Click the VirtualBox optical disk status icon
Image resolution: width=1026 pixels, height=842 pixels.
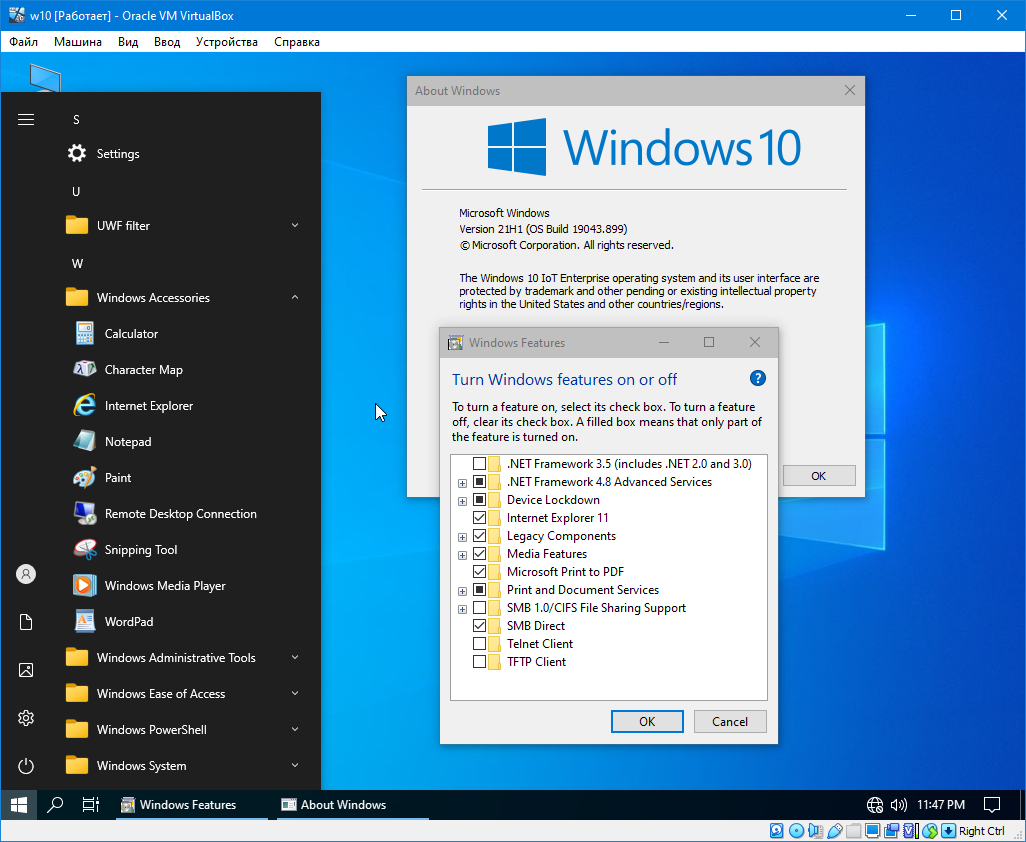click(x=796, y=831)
